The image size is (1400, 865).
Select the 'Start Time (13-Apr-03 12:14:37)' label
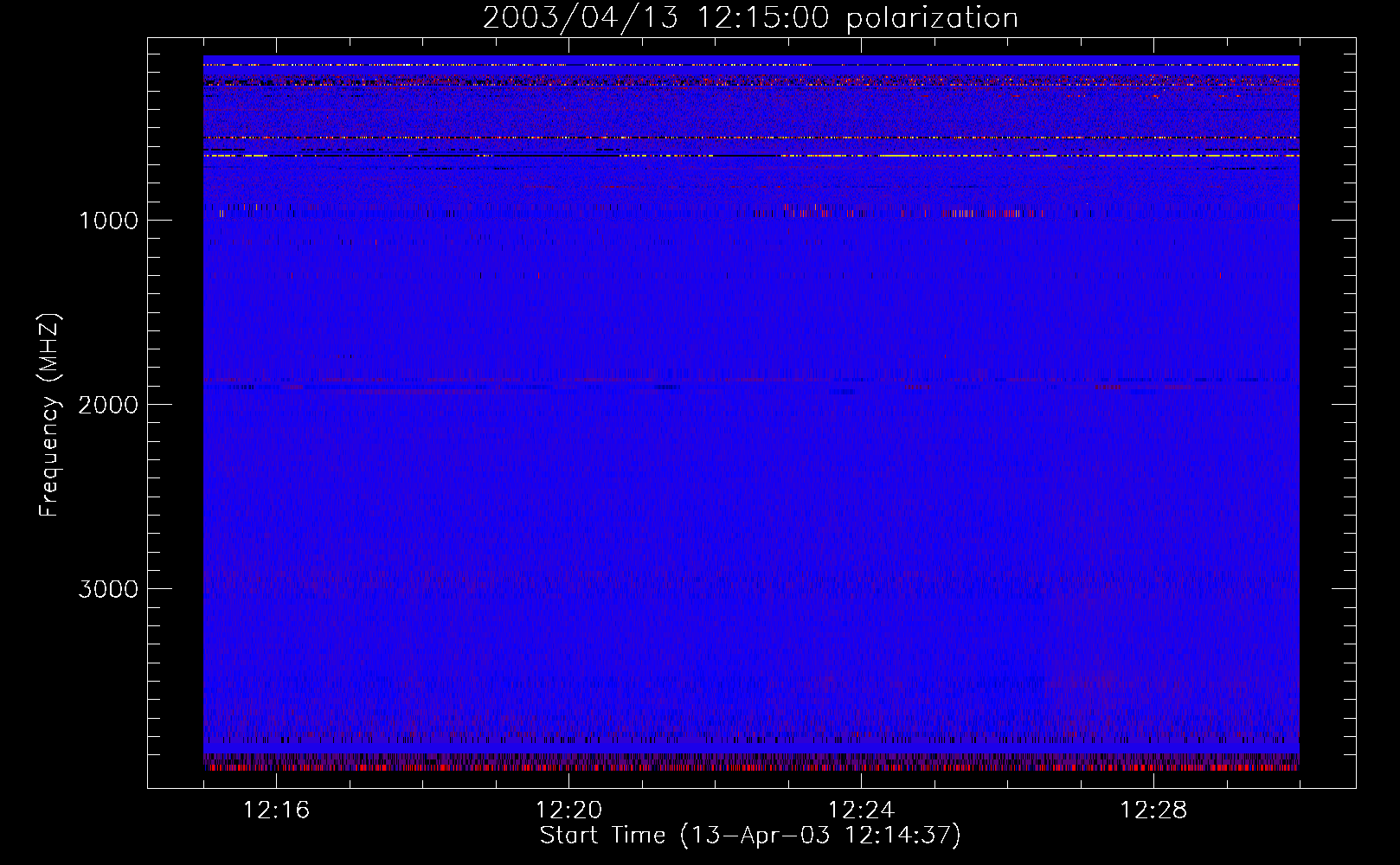(x=750, y=836)
